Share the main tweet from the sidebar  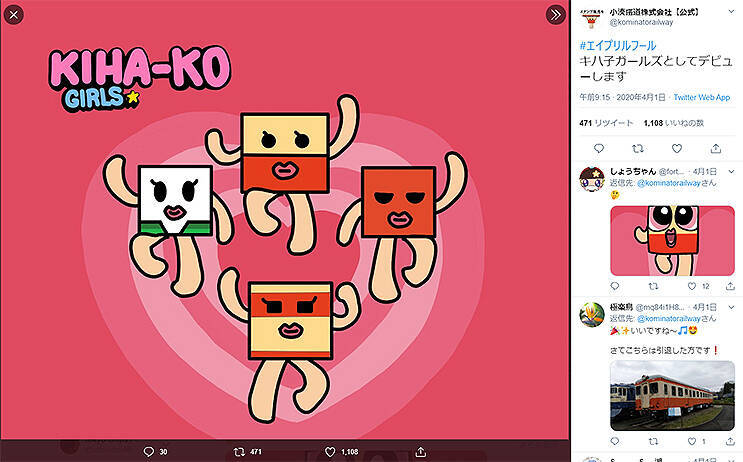(715, 148)
